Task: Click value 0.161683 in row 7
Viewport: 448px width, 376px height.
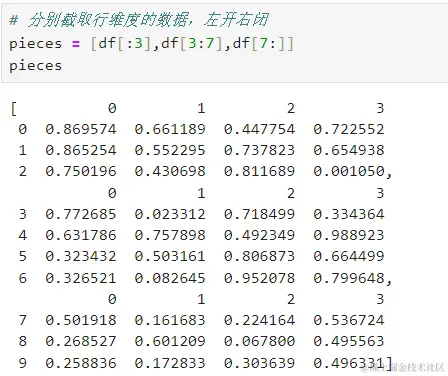Action: tap(170, 320)
